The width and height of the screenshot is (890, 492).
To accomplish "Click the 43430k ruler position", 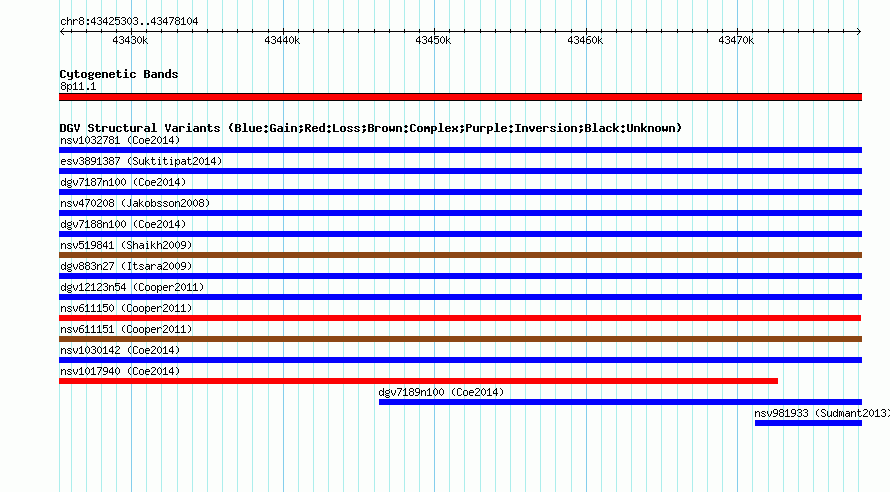I will coord(130,40).
